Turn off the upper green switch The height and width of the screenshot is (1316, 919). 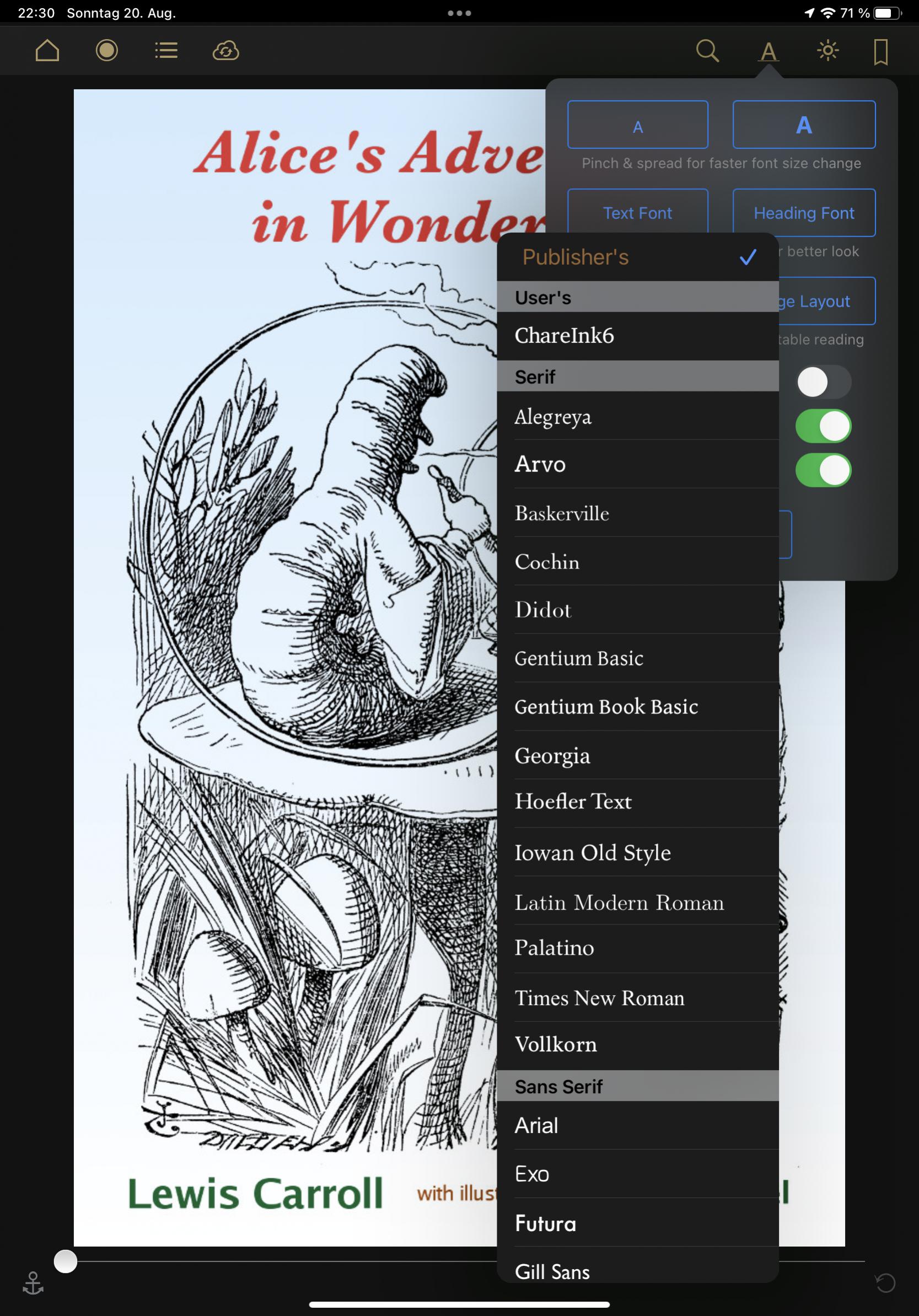click(823, 426)
